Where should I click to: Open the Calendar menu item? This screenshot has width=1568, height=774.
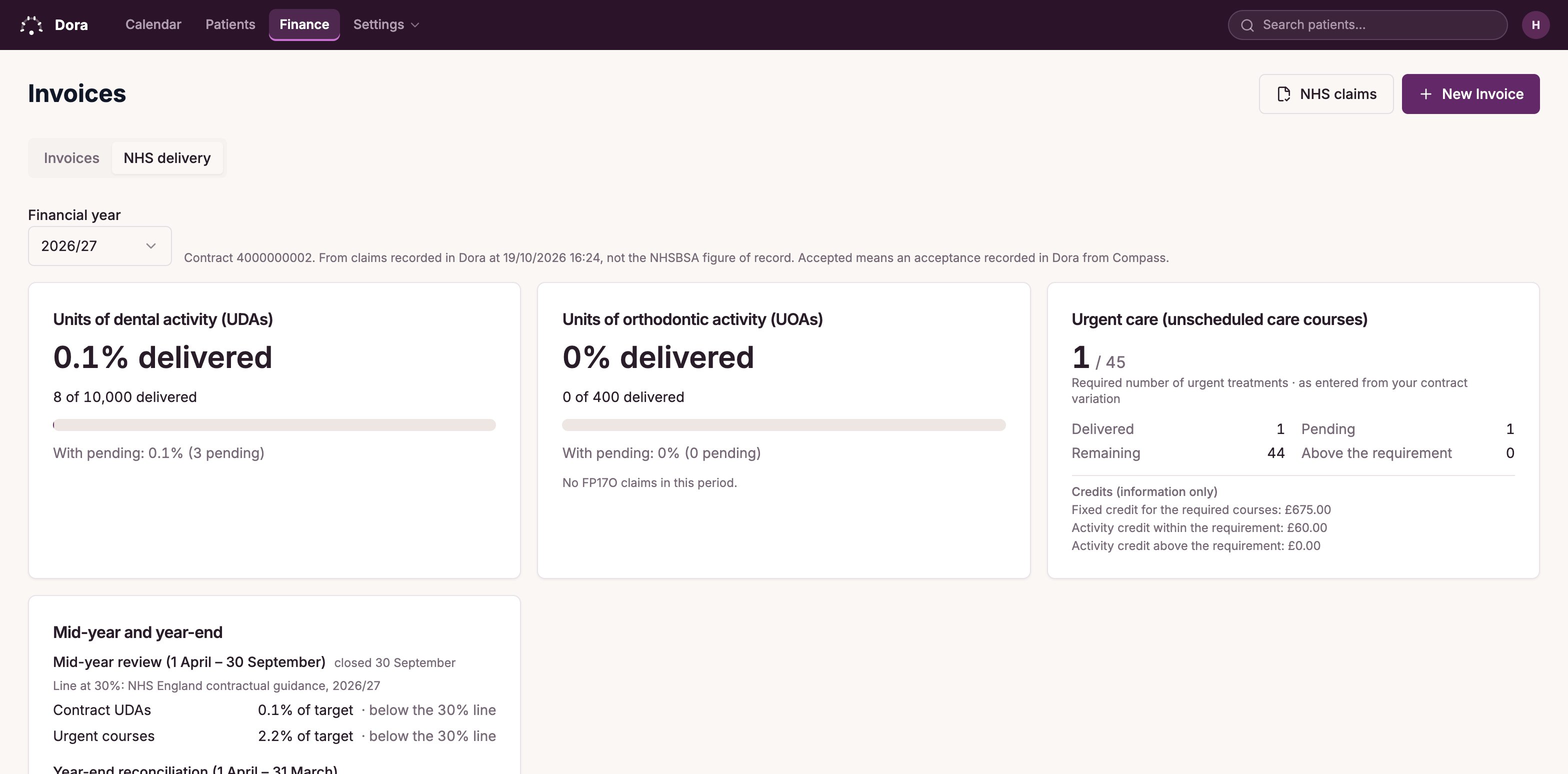pos(153,24)
